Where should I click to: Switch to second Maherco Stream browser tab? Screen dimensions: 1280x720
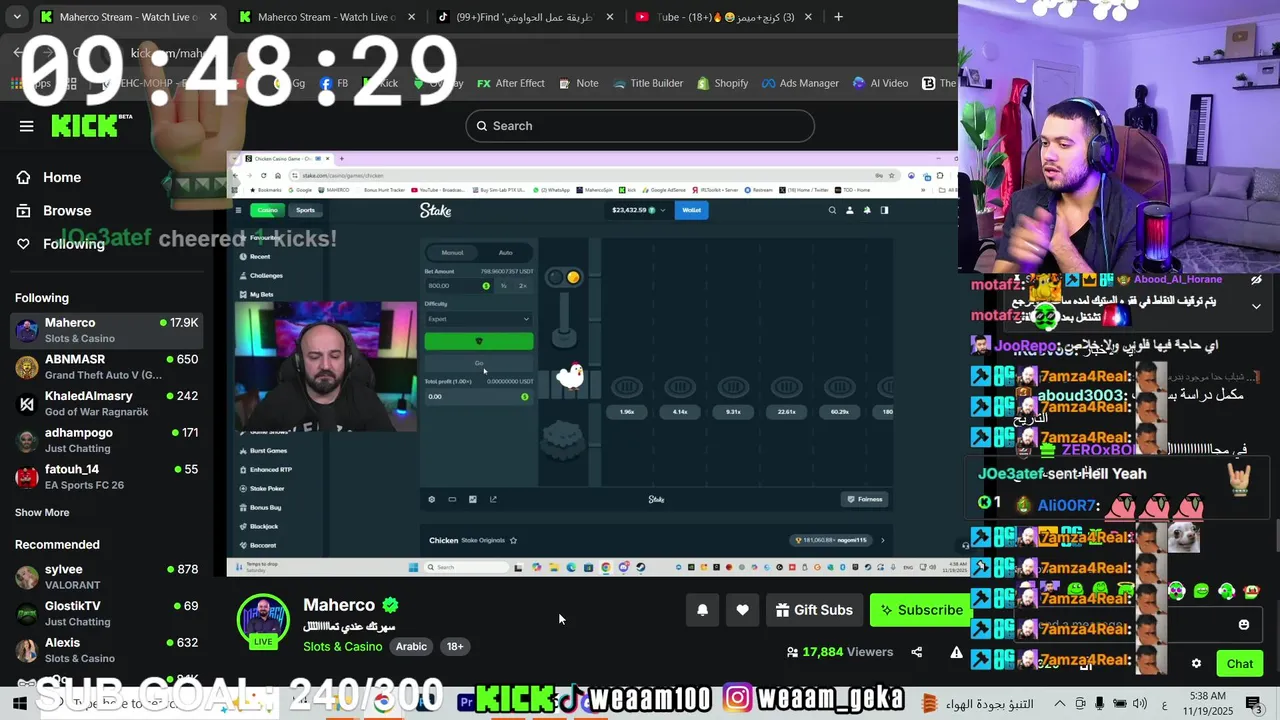[327, 17]
